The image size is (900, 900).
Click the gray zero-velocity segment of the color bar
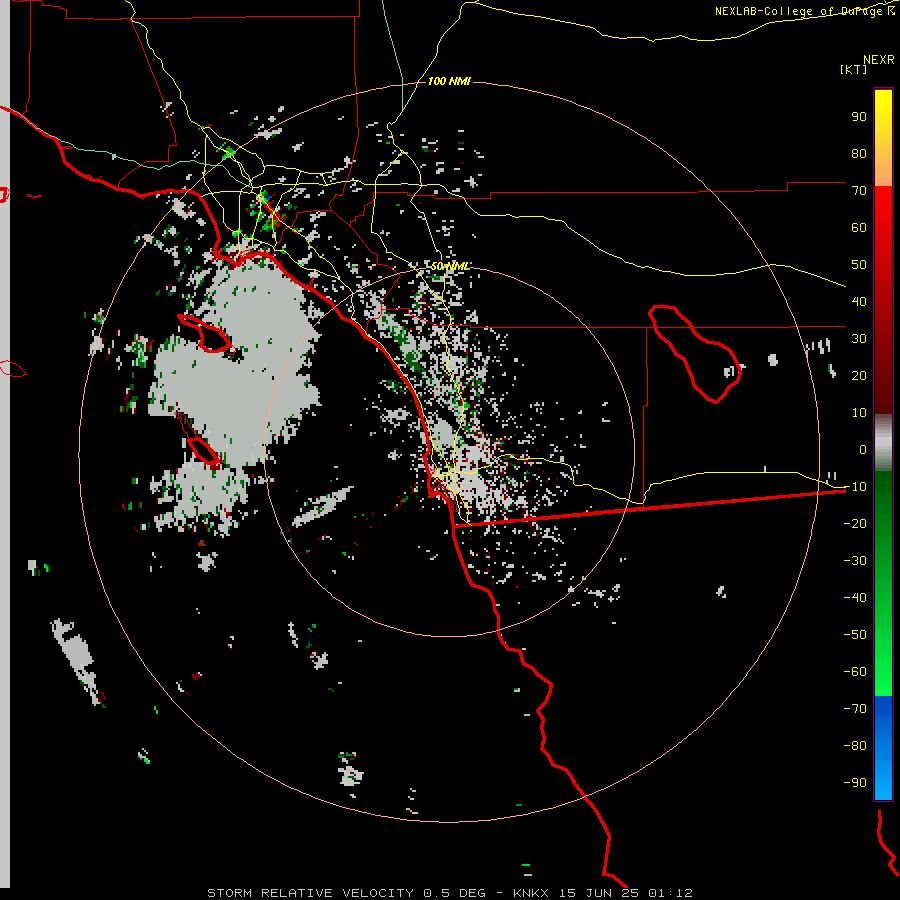pyautogui.click(x=883, y=443)
